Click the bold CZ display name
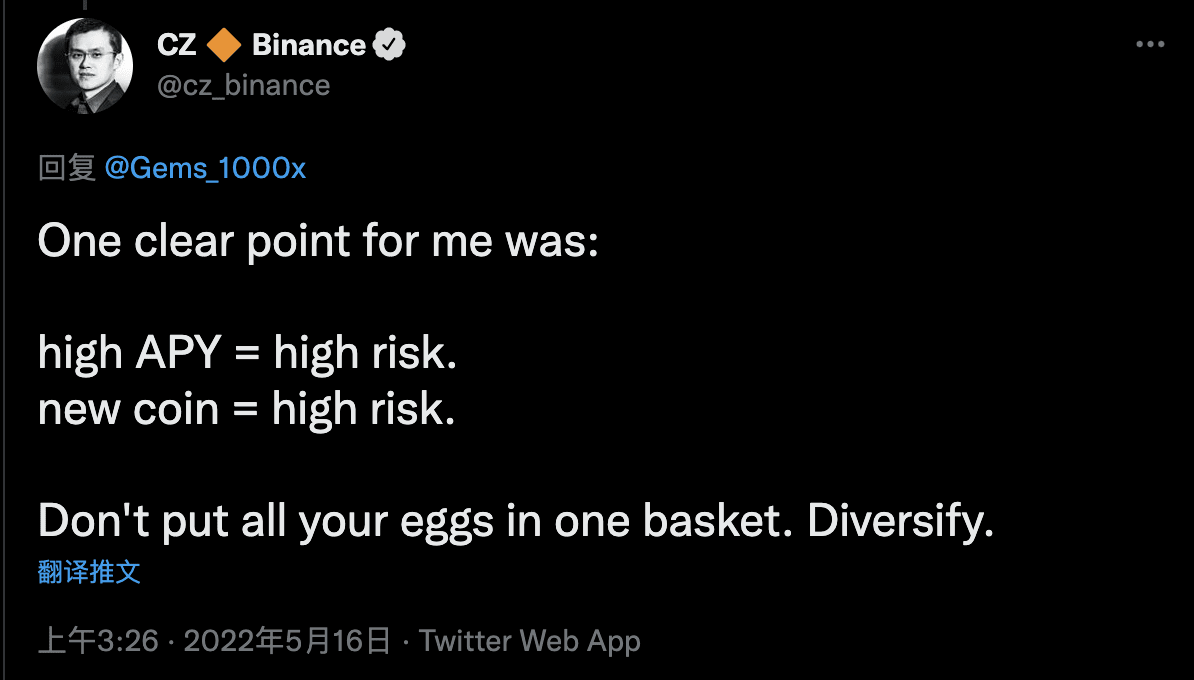 tap(177, 46)
